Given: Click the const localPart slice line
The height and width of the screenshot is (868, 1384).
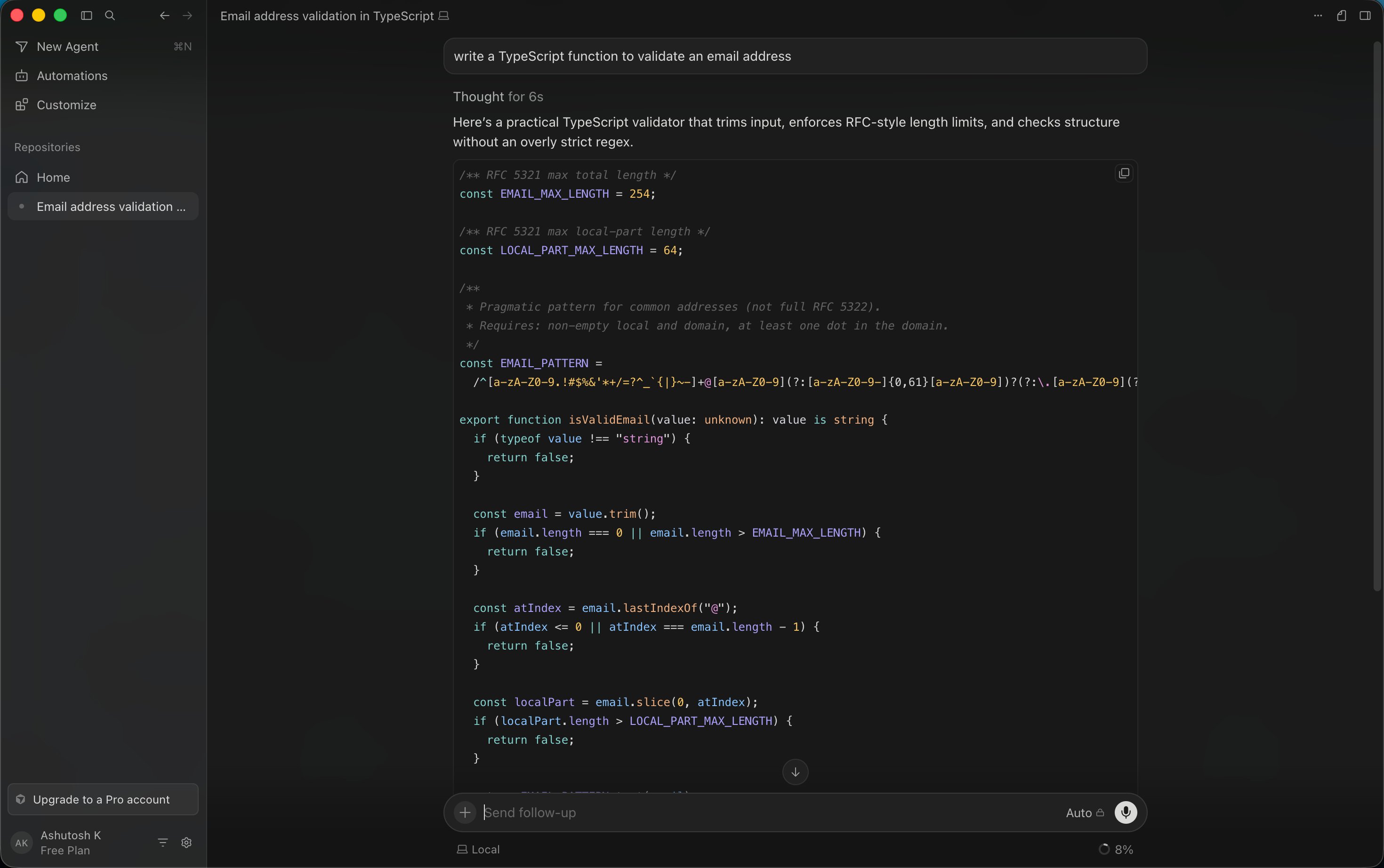Looking at the screenshot, I should (615, 702).
